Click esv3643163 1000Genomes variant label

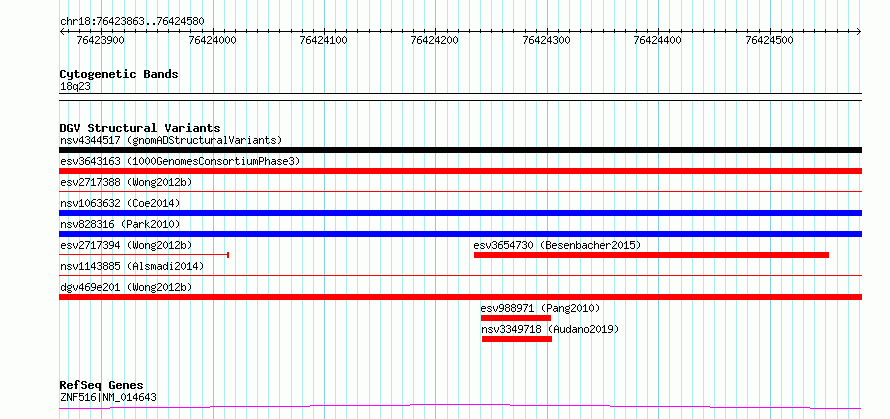pyautogui.click(x=180, y=161)
